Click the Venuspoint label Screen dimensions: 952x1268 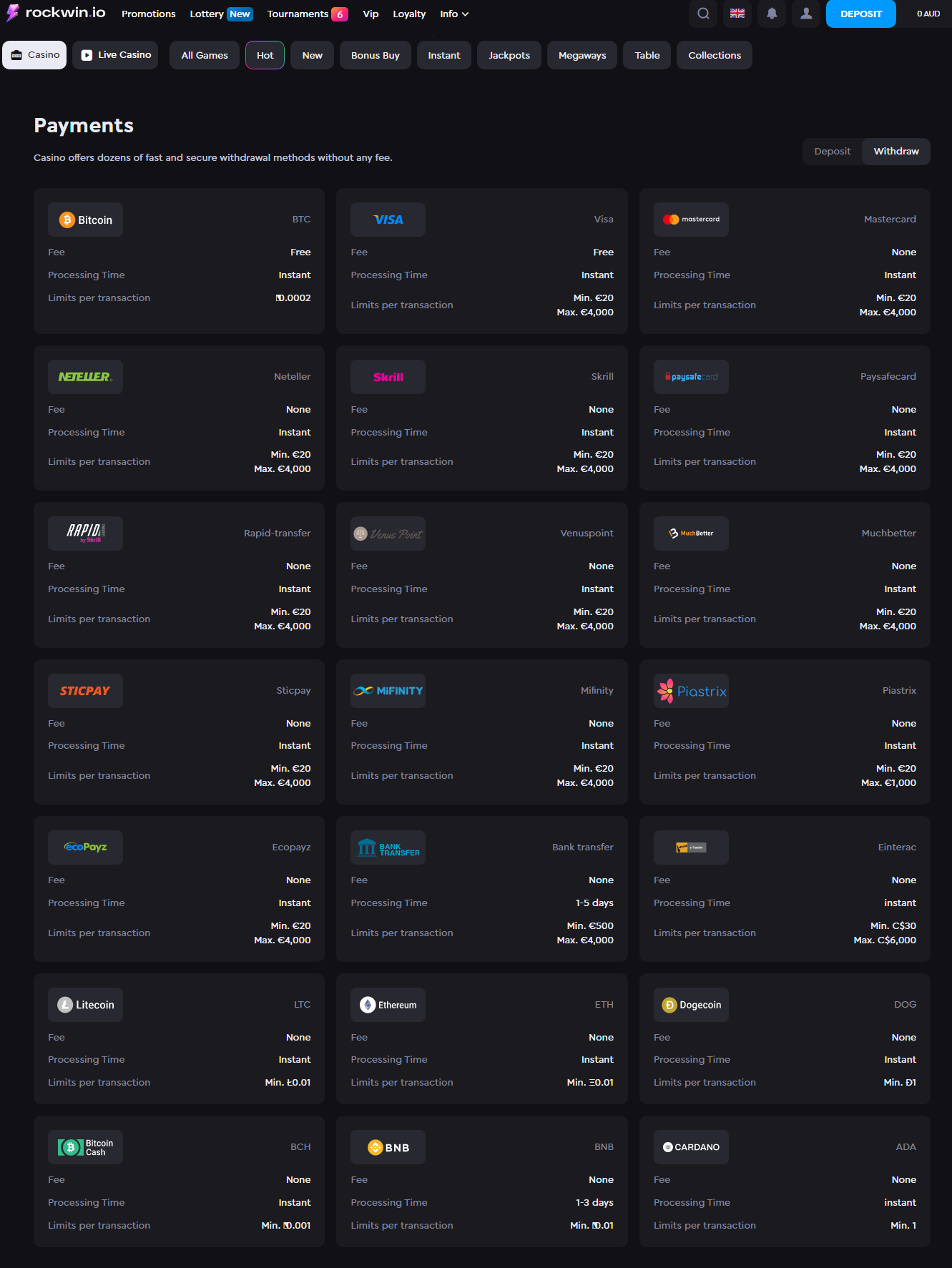(587, 534)
